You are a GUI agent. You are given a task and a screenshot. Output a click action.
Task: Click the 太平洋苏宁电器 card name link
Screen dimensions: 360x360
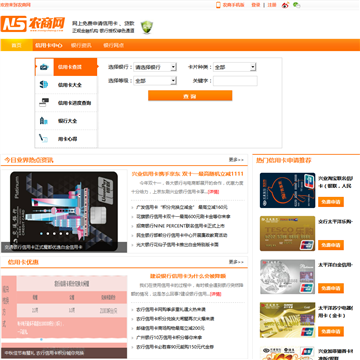click(x=335, y=312)
